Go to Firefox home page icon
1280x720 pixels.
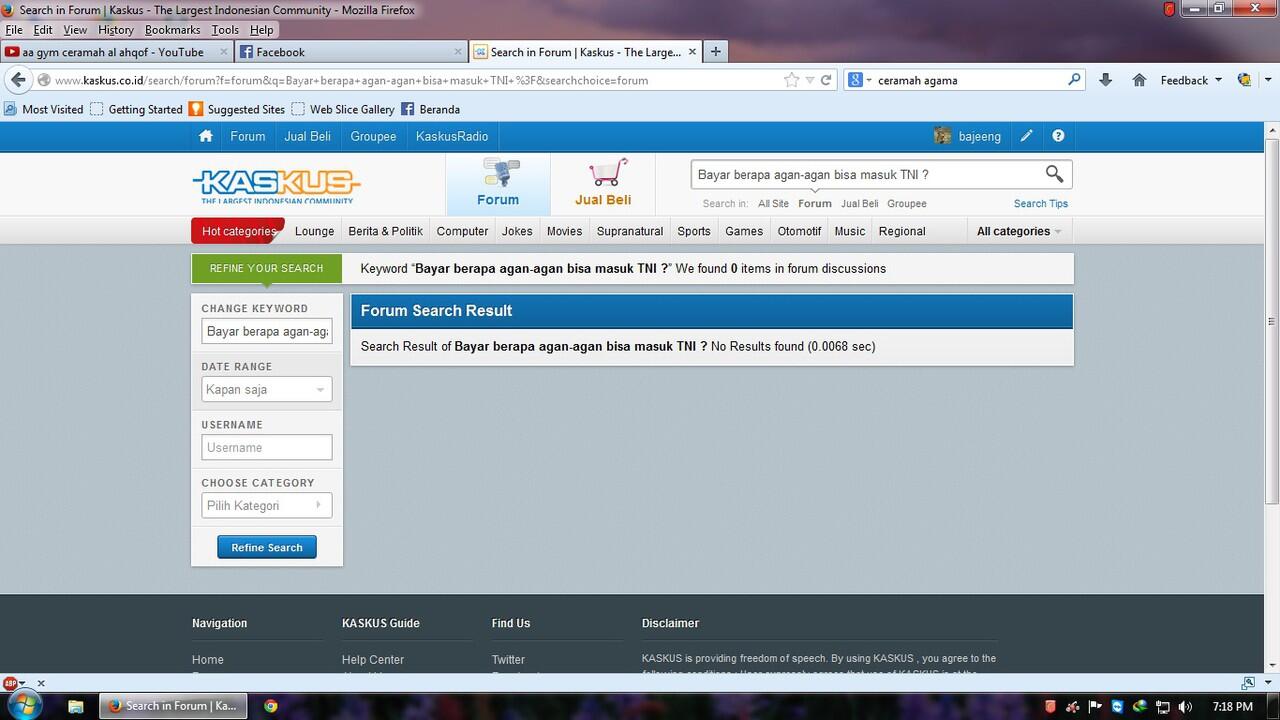1139,80
